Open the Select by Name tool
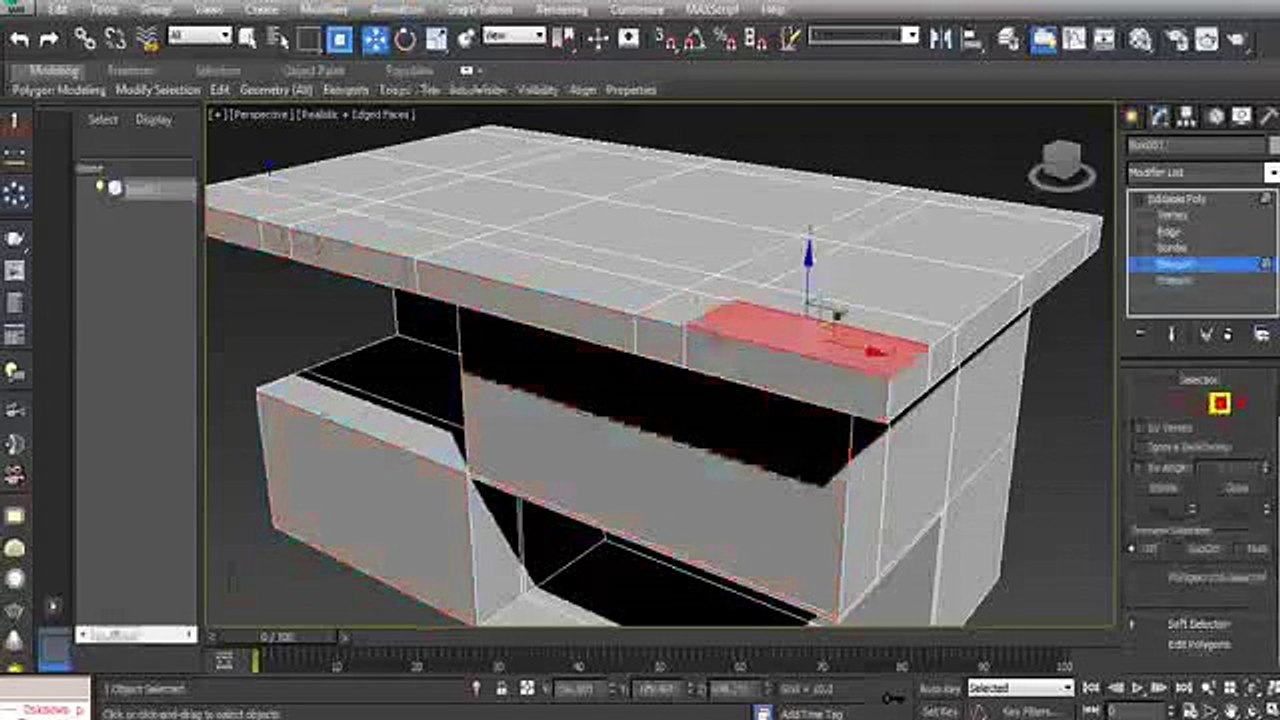The height and width of the screenshot is (720, 1280). [x=278, y=39]
